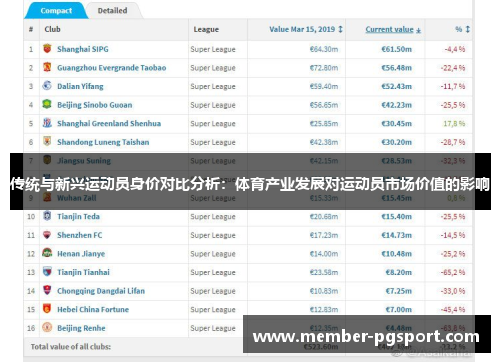Select current value €14.73m
The image size is (500, 362).
coord(397,235)
